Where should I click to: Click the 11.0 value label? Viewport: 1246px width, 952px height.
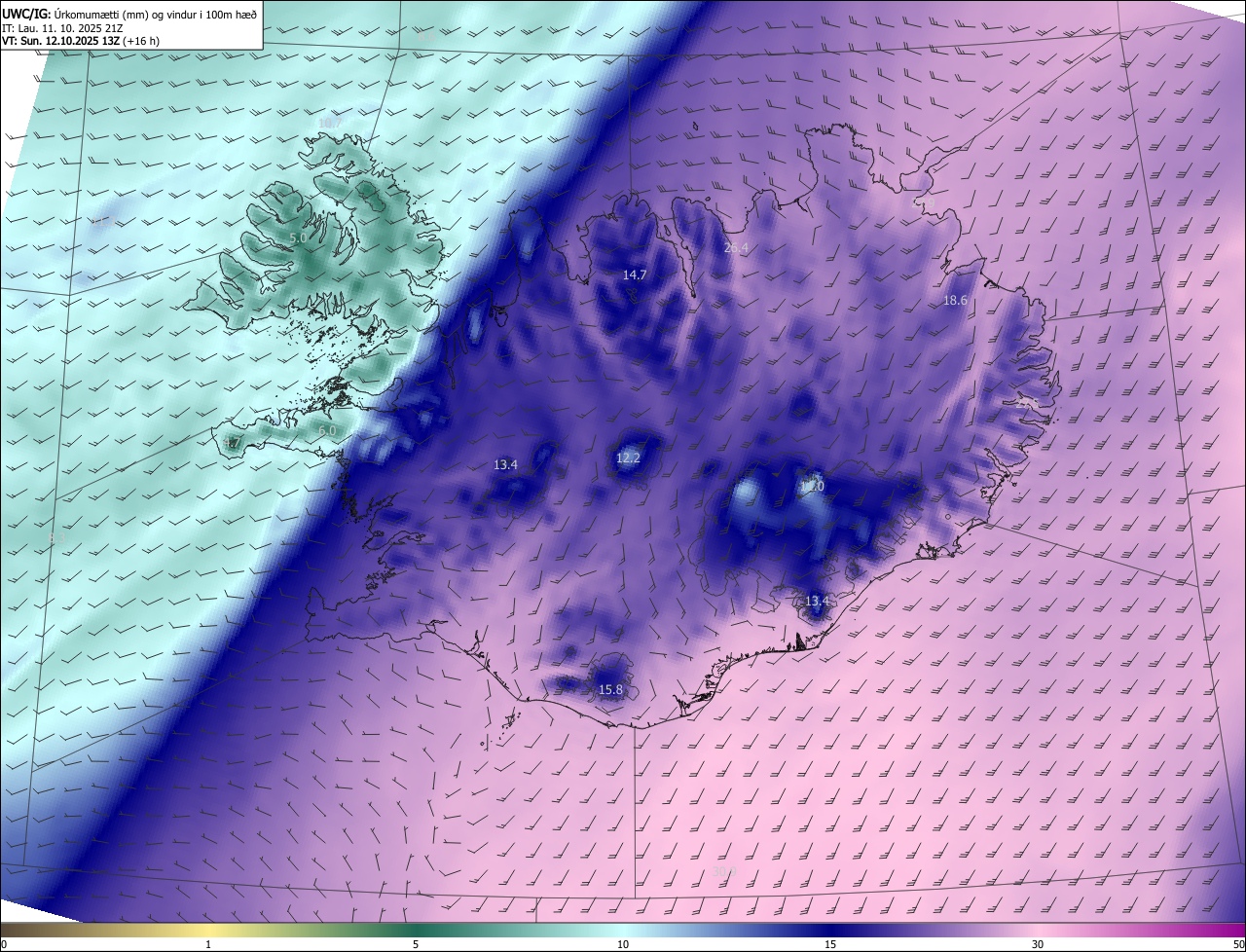tap(812, 486)
